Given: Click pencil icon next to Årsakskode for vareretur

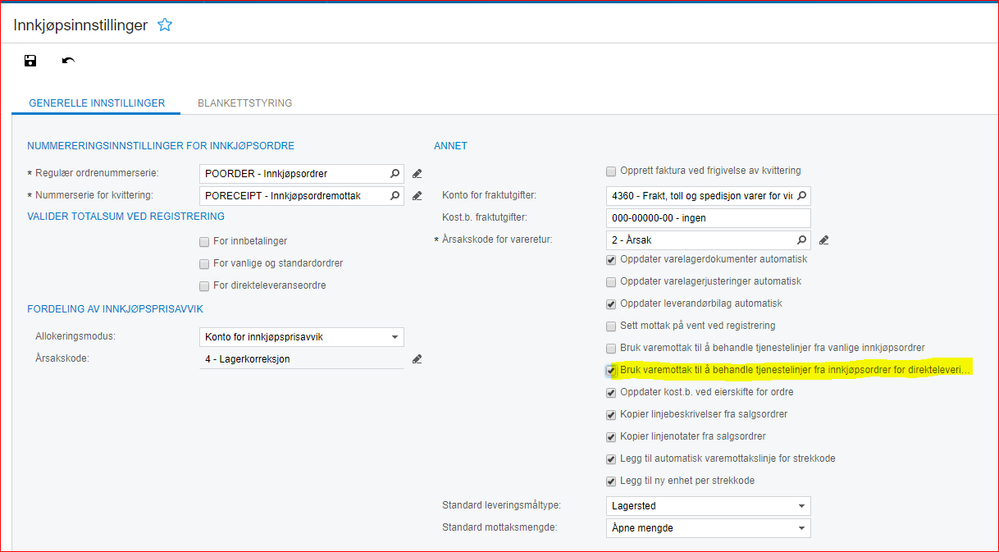Looking at the screenshot, I should coord(824,240).
